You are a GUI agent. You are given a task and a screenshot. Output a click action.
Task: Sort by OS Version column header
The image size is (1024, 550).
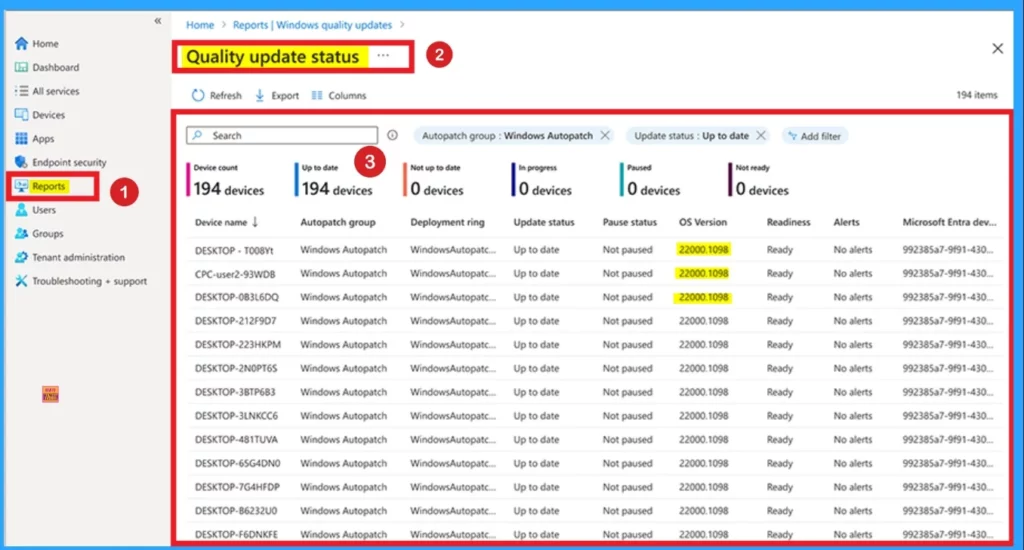pos(703,222)
